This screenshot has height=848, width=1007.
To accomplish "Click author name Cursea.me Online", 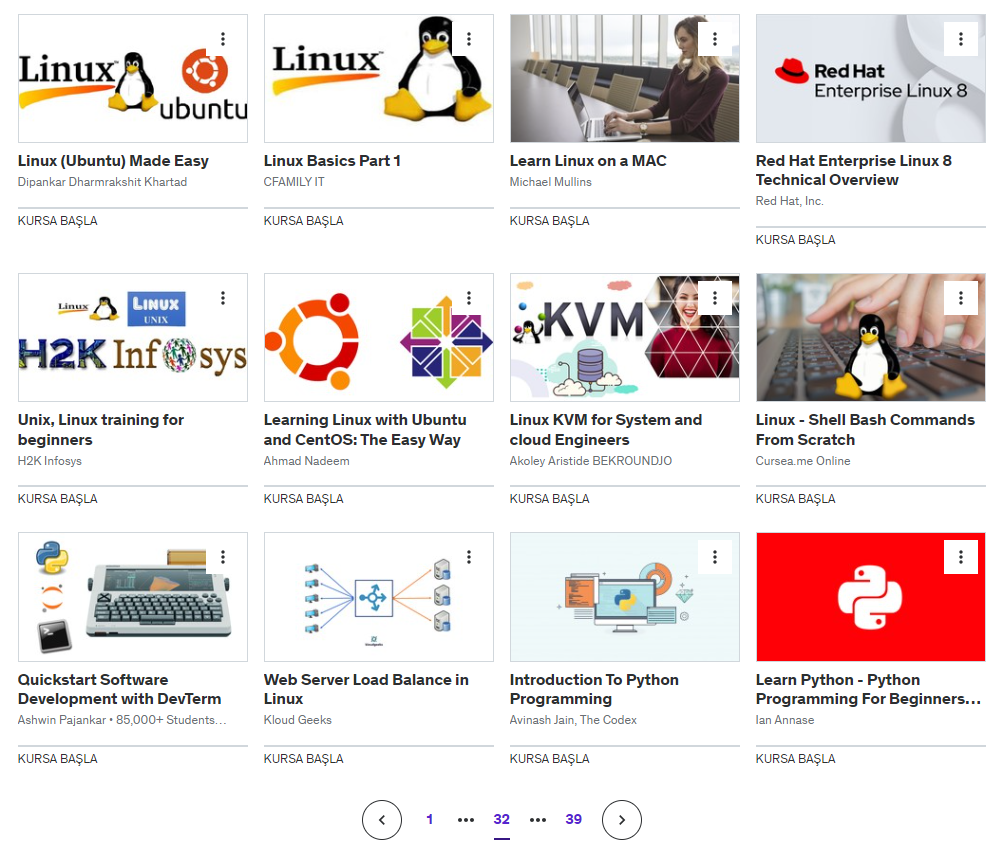I will pos(803,461).
